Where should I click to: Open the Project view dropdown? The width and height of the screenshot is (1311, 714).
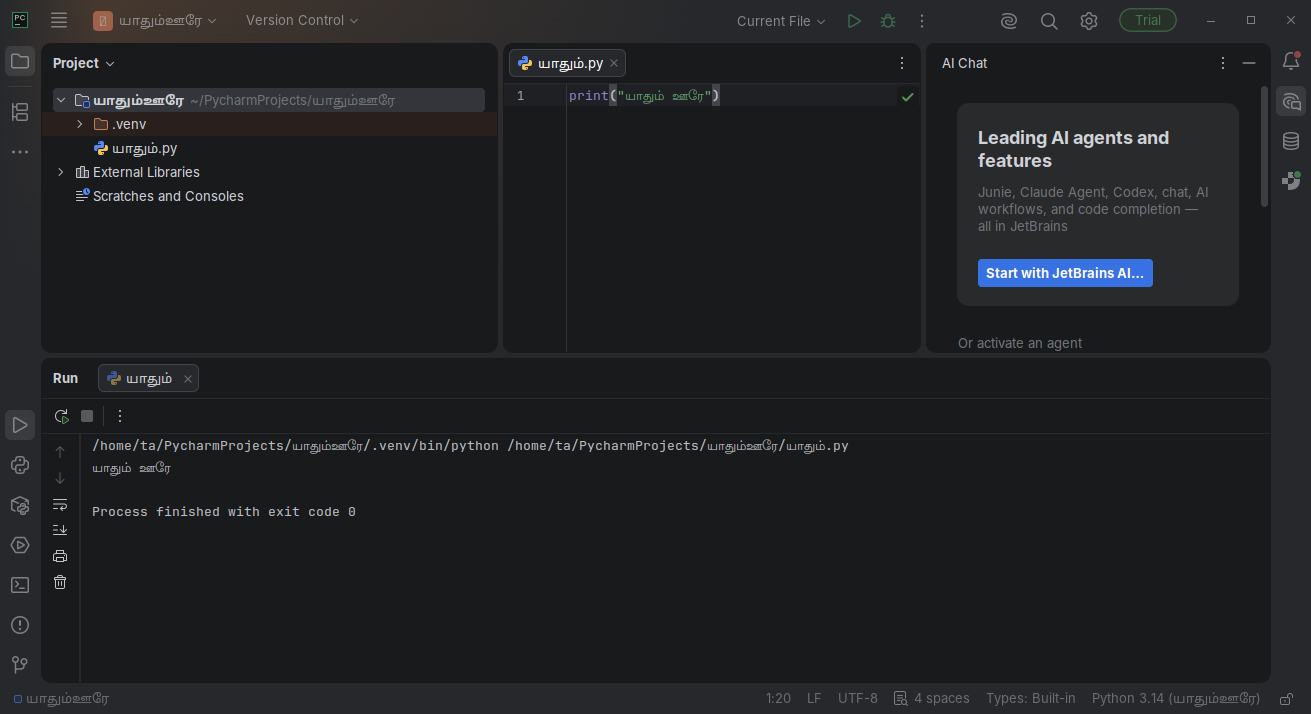coord(84,63)
